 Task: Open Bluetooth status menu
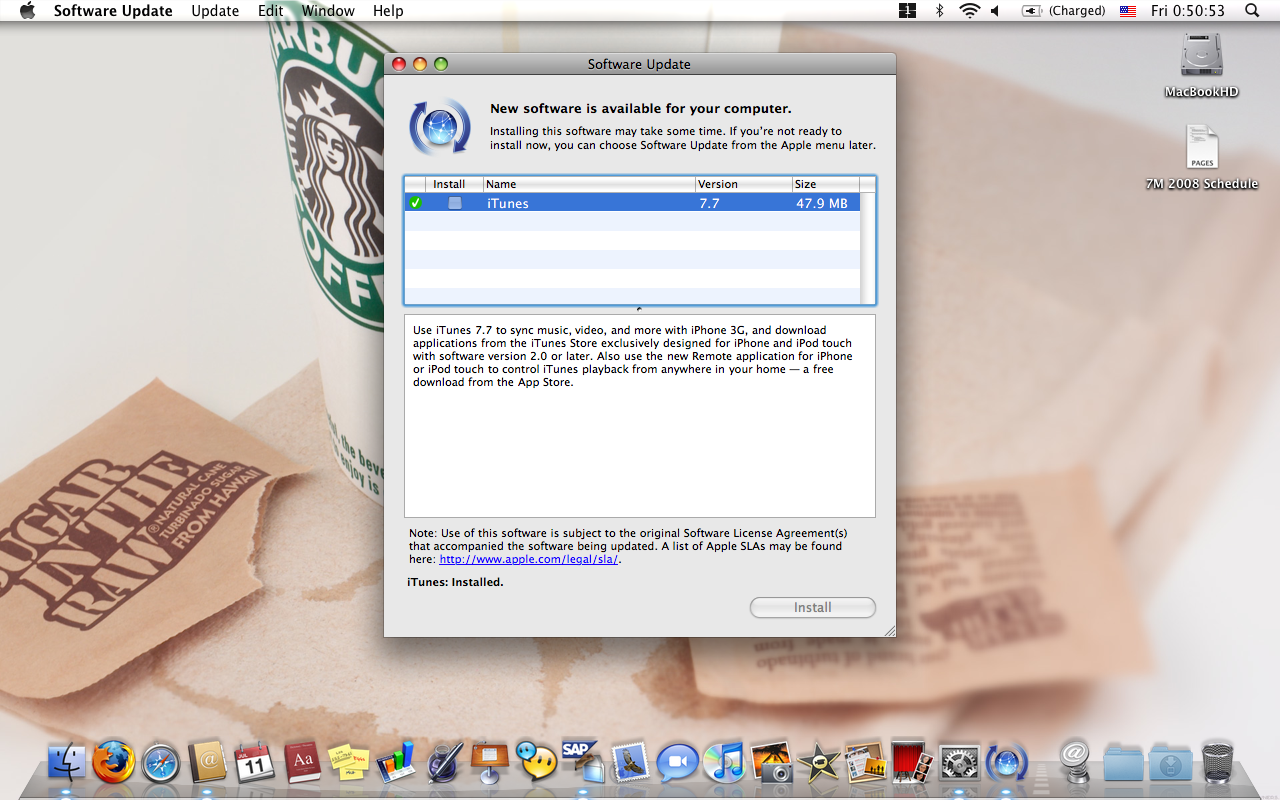[939, 11]
